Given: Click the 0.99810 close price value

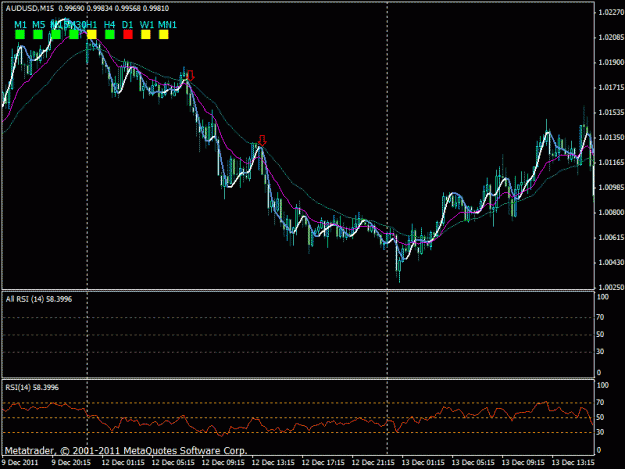Looking at the screenshot, I should [x=156, y=8].
